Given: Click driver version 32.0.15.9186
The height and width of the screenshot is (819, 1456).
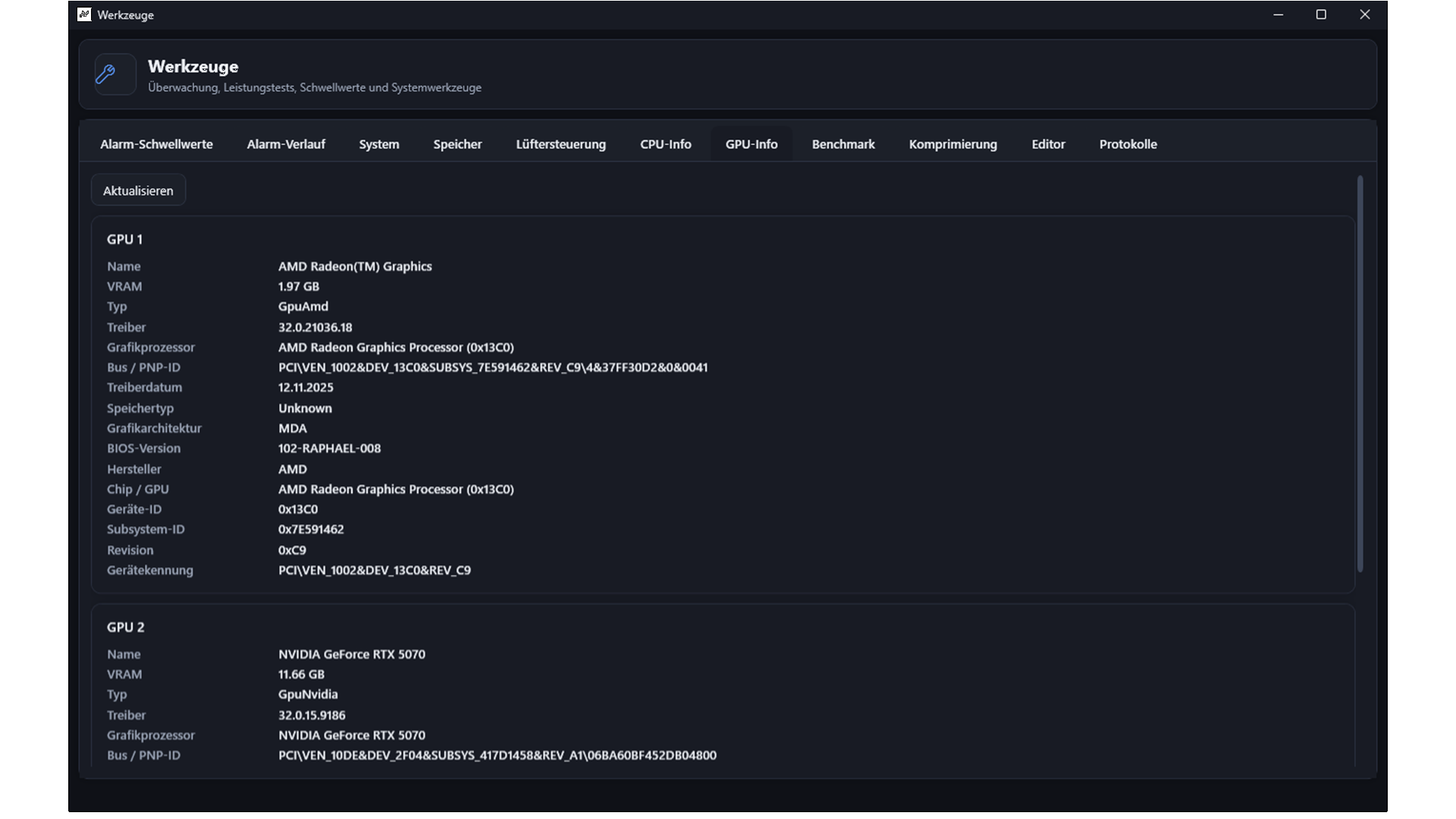Looking at the screenshot, I should [312, 715].
